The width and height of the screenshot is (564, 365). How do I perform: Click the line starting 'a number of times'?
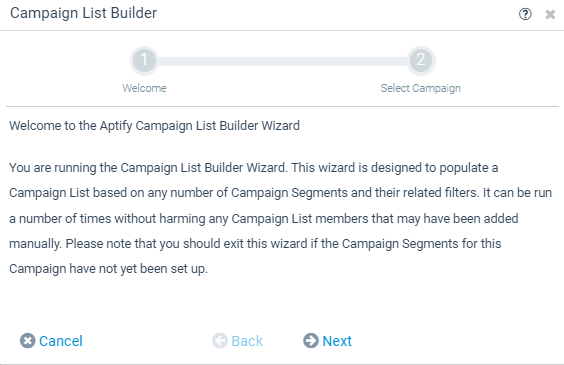click(x=264, y=219)
